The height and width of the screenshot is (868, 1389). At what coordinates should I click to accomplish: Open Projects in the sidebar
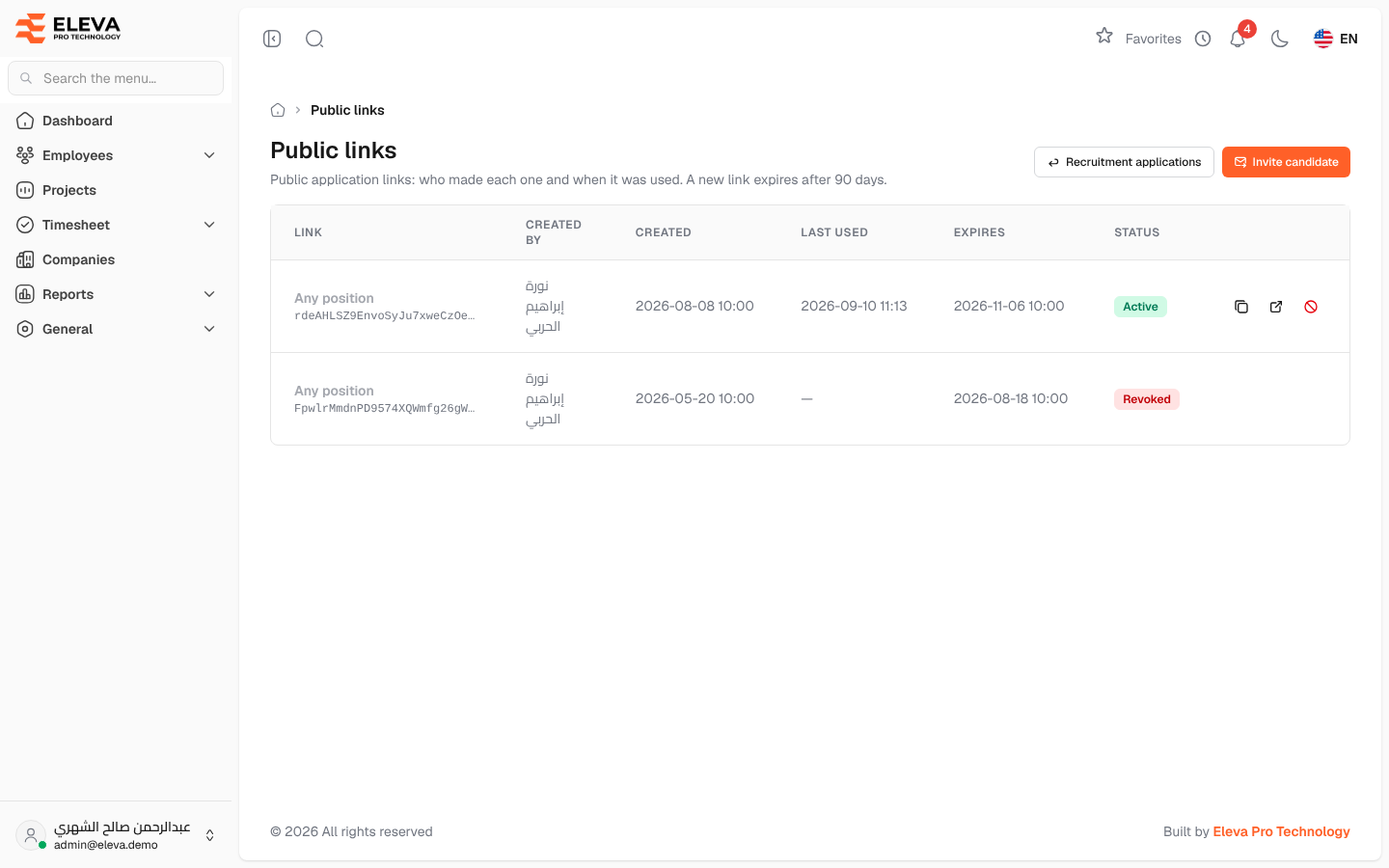(x=116, y=190)
